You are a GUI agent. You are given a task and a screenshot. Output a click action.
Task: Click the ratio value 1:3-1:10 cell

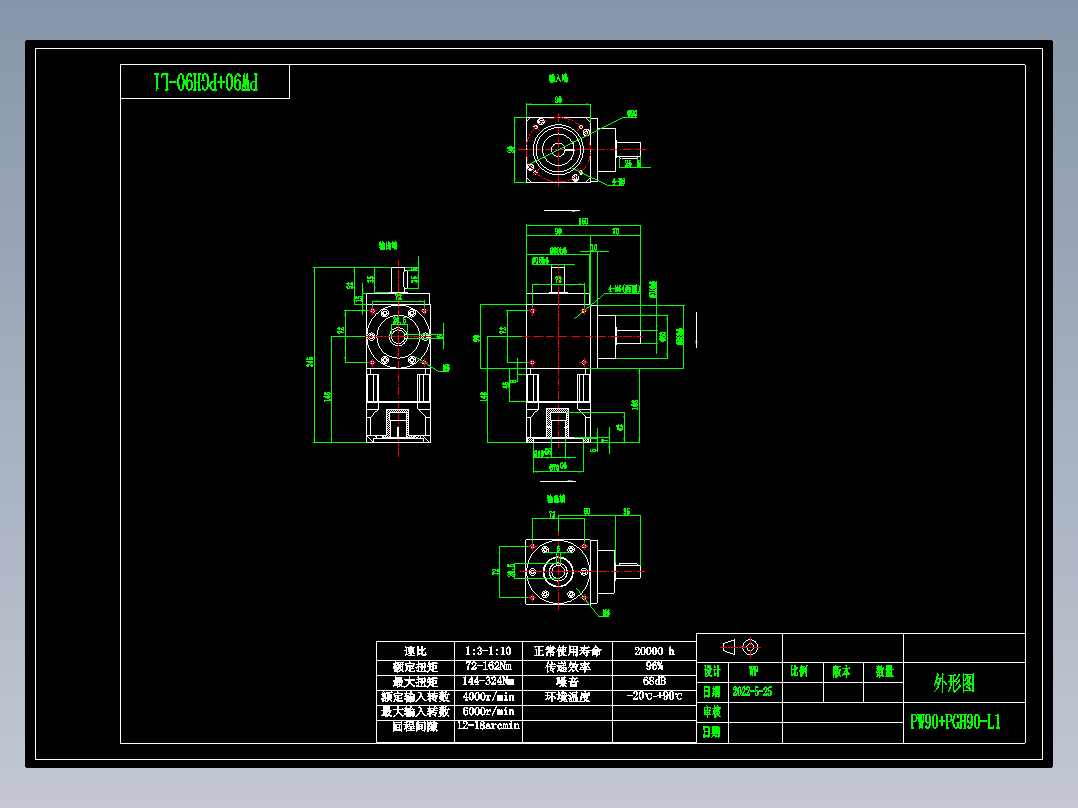[487, 650]
